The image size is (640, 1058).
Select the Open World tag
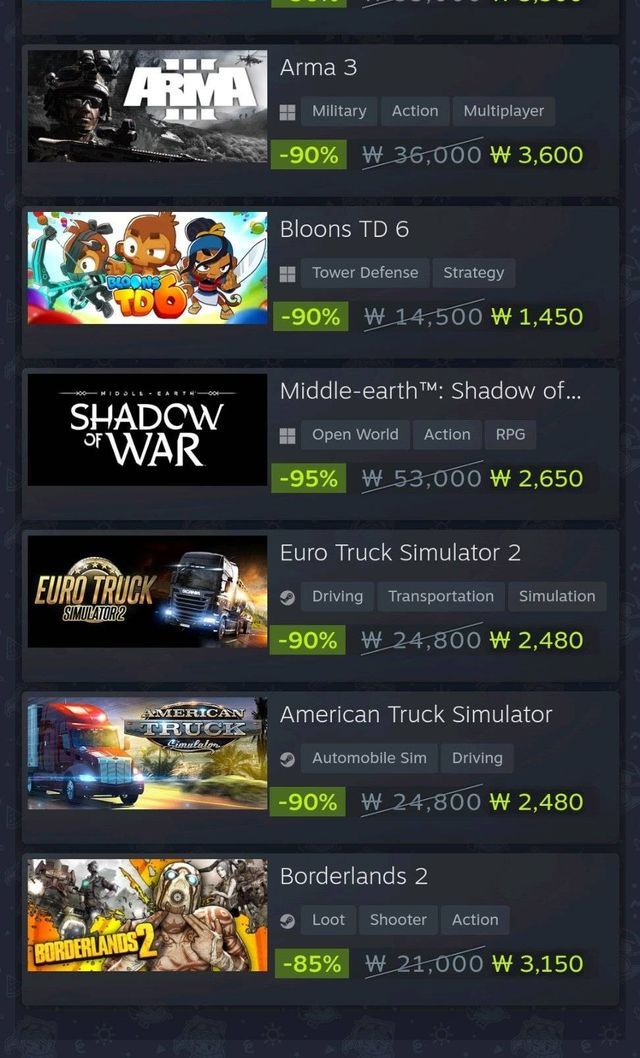click(x=355, y=435)
